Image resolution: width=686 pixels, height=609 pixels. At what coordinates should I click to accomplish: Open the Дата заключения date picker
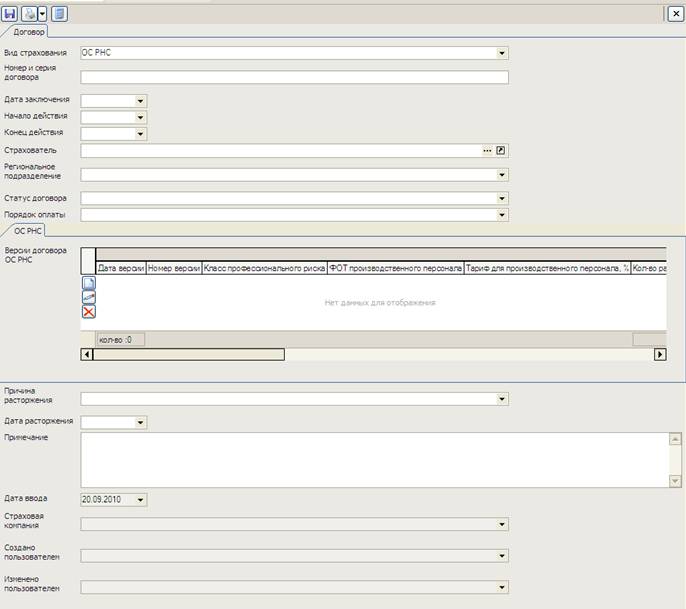point(140,100)
